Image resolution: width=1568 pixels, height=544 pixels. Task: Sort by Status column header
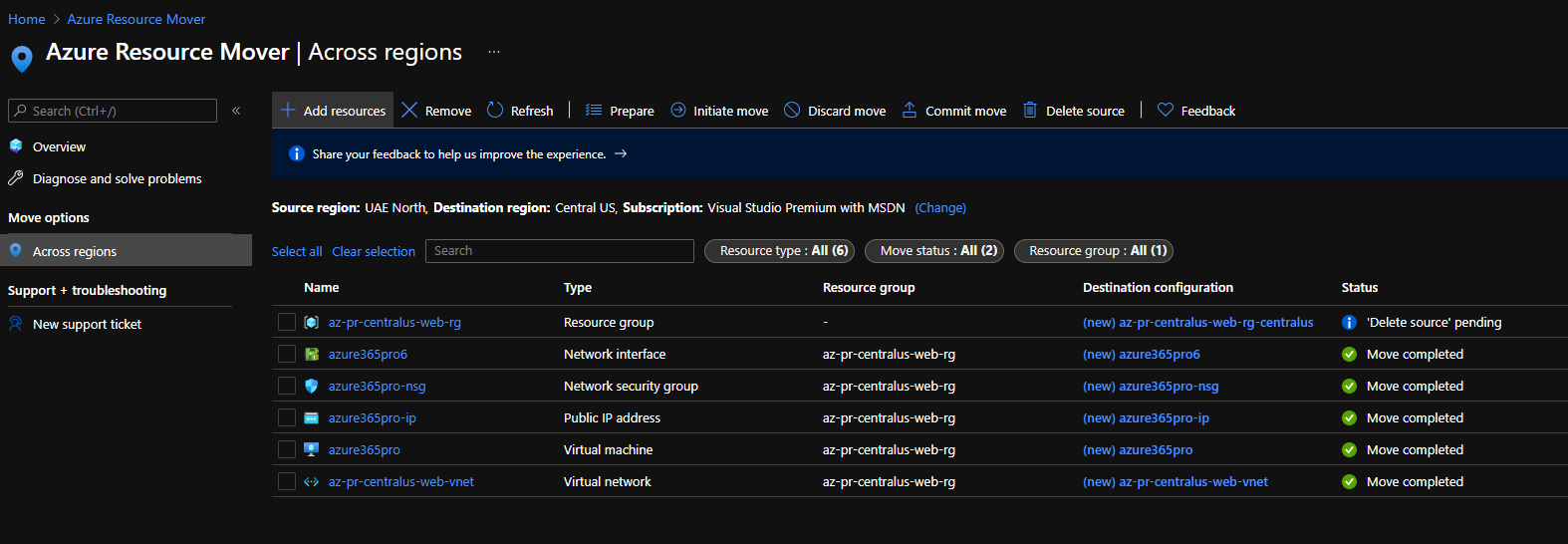(1360, 287)
